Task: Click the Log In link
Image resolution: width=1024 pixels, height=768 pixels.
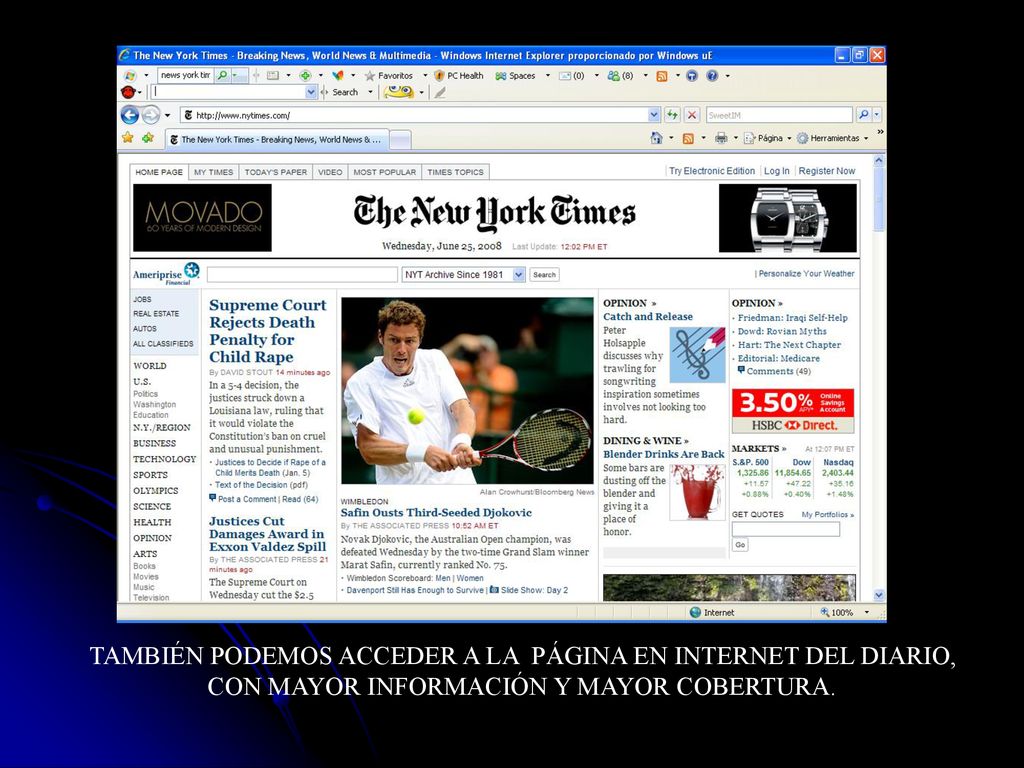Action: 776,171
